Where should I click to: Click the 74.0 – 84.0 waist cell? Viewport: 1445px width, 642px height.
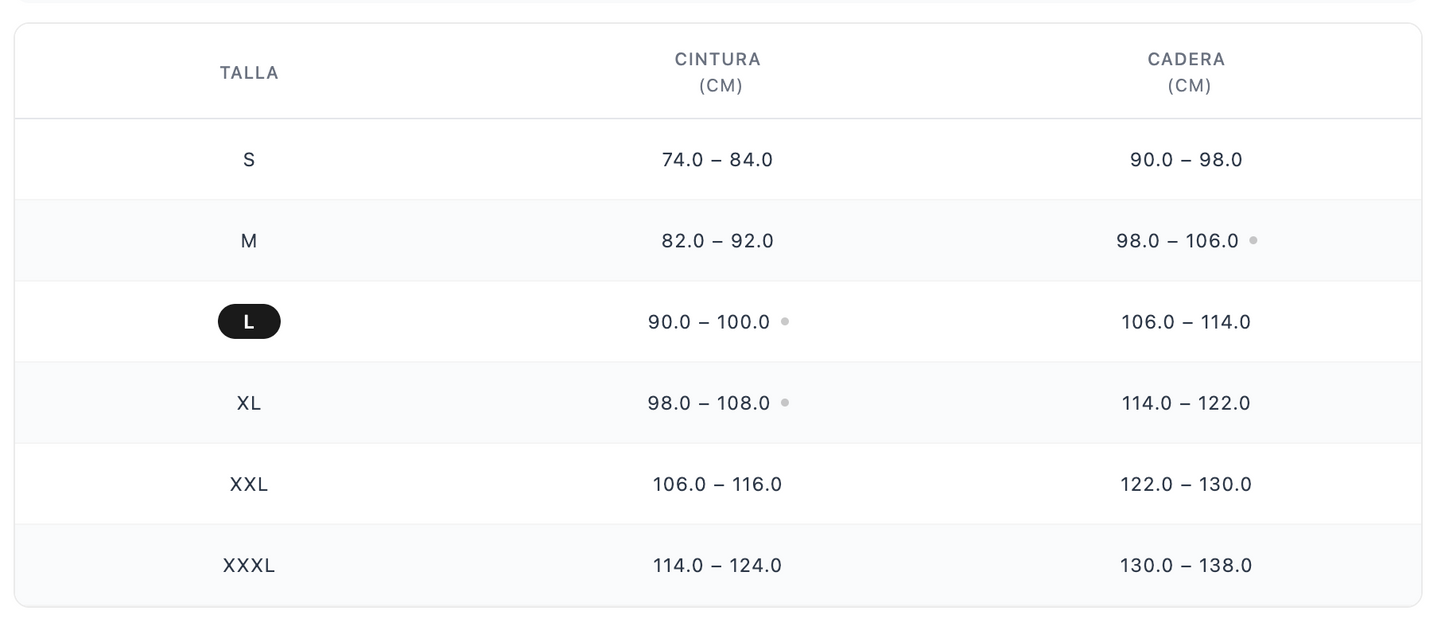pos(717,160)
